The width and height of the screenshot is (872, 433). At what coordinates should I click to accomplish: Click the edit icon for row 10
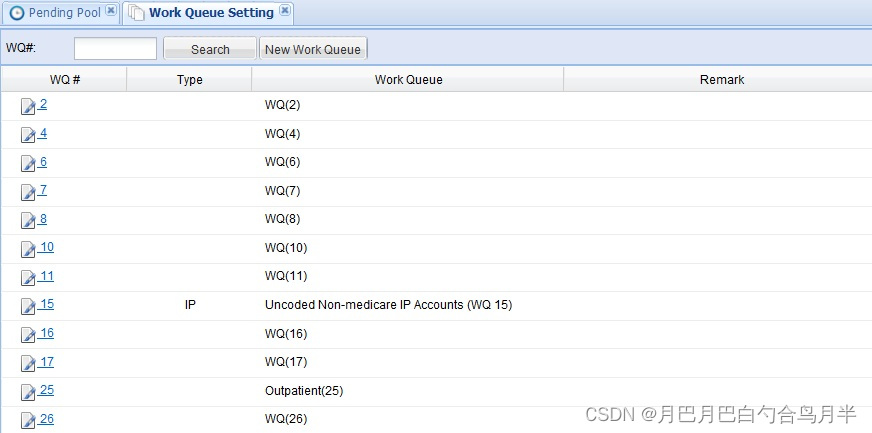click(x=28, y=250)
